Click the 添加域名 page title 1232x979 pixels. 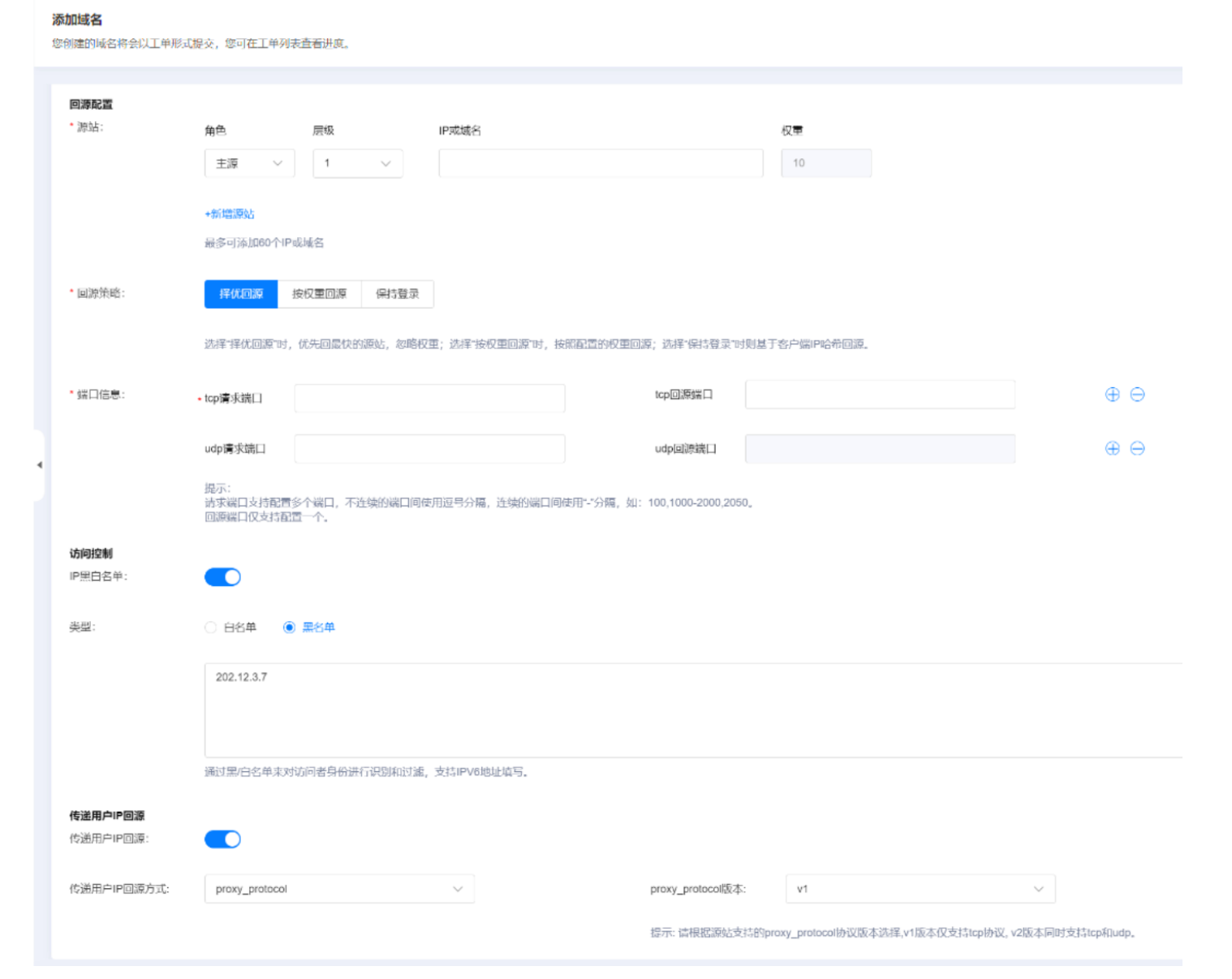click(x=78, y=19)
